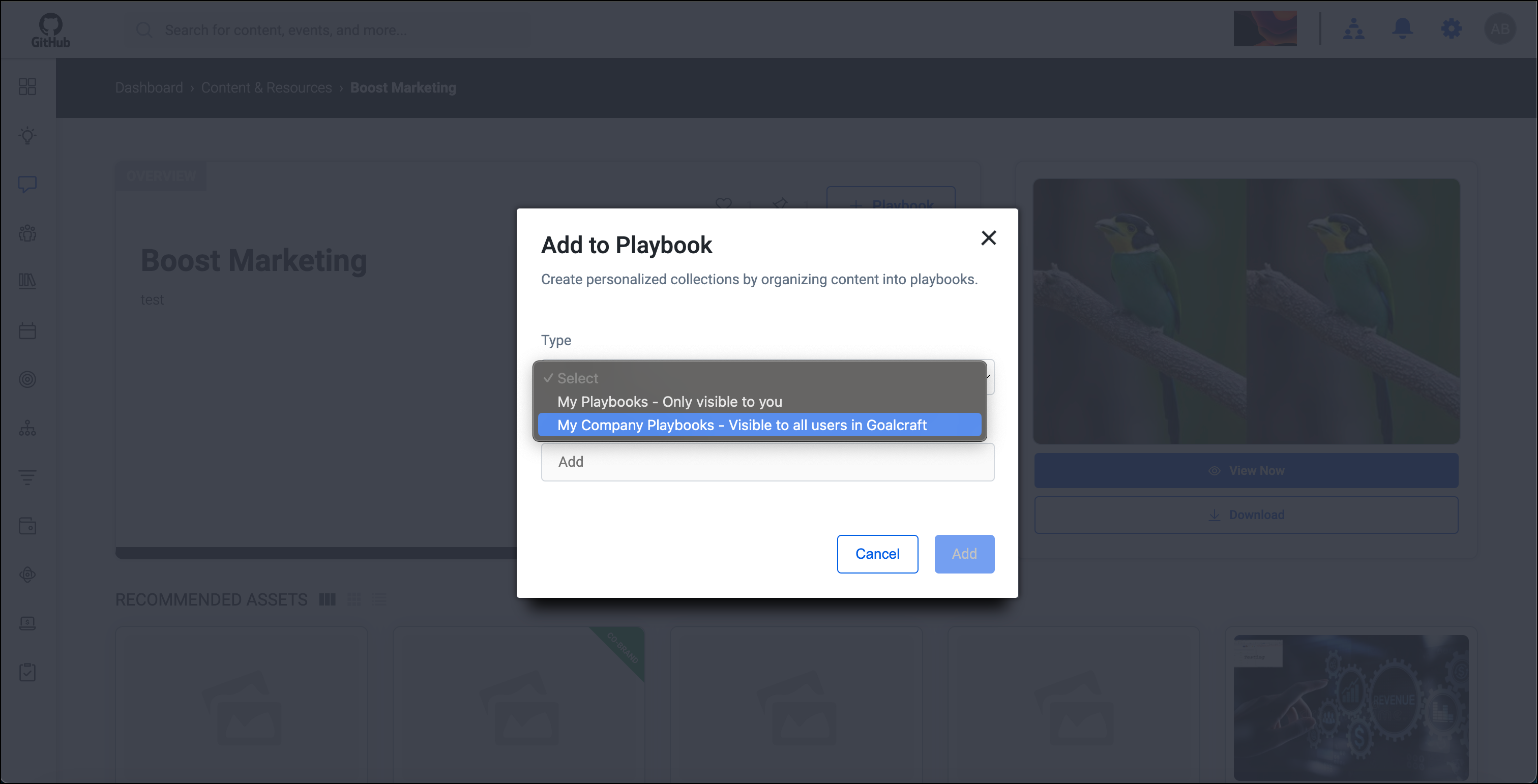
Task: Open the notifications bell
Action: pyautogui.click(x=1403, y=28)
